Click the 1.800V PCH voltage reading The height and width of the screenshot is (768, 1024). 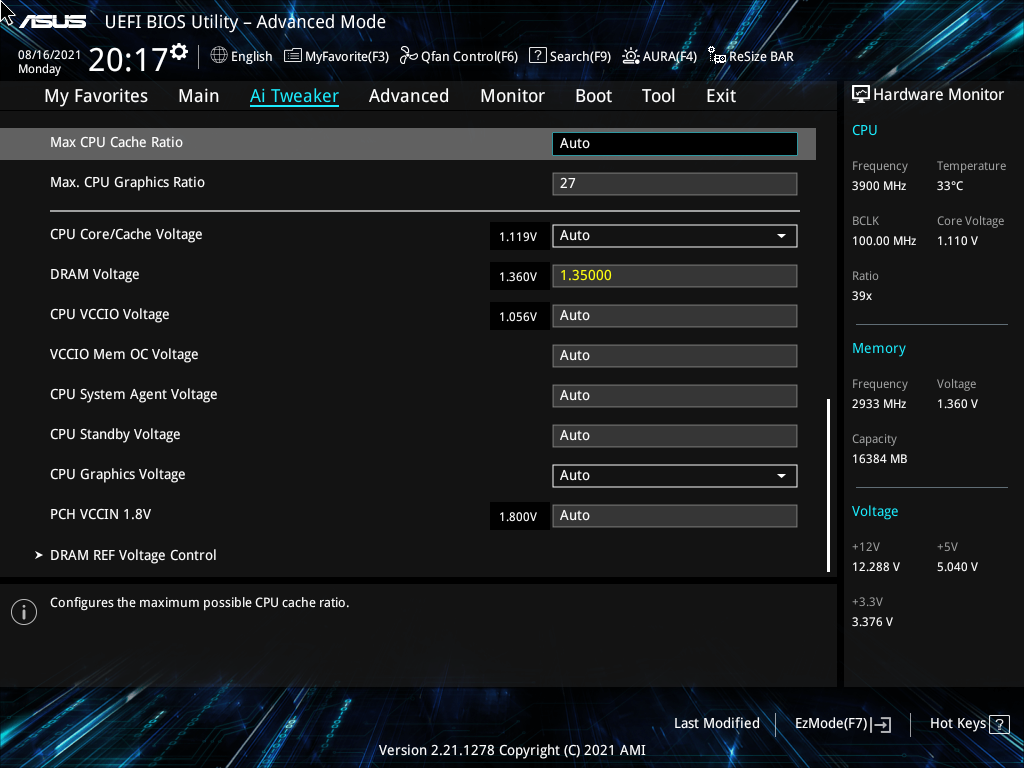(x=519, y=517)
